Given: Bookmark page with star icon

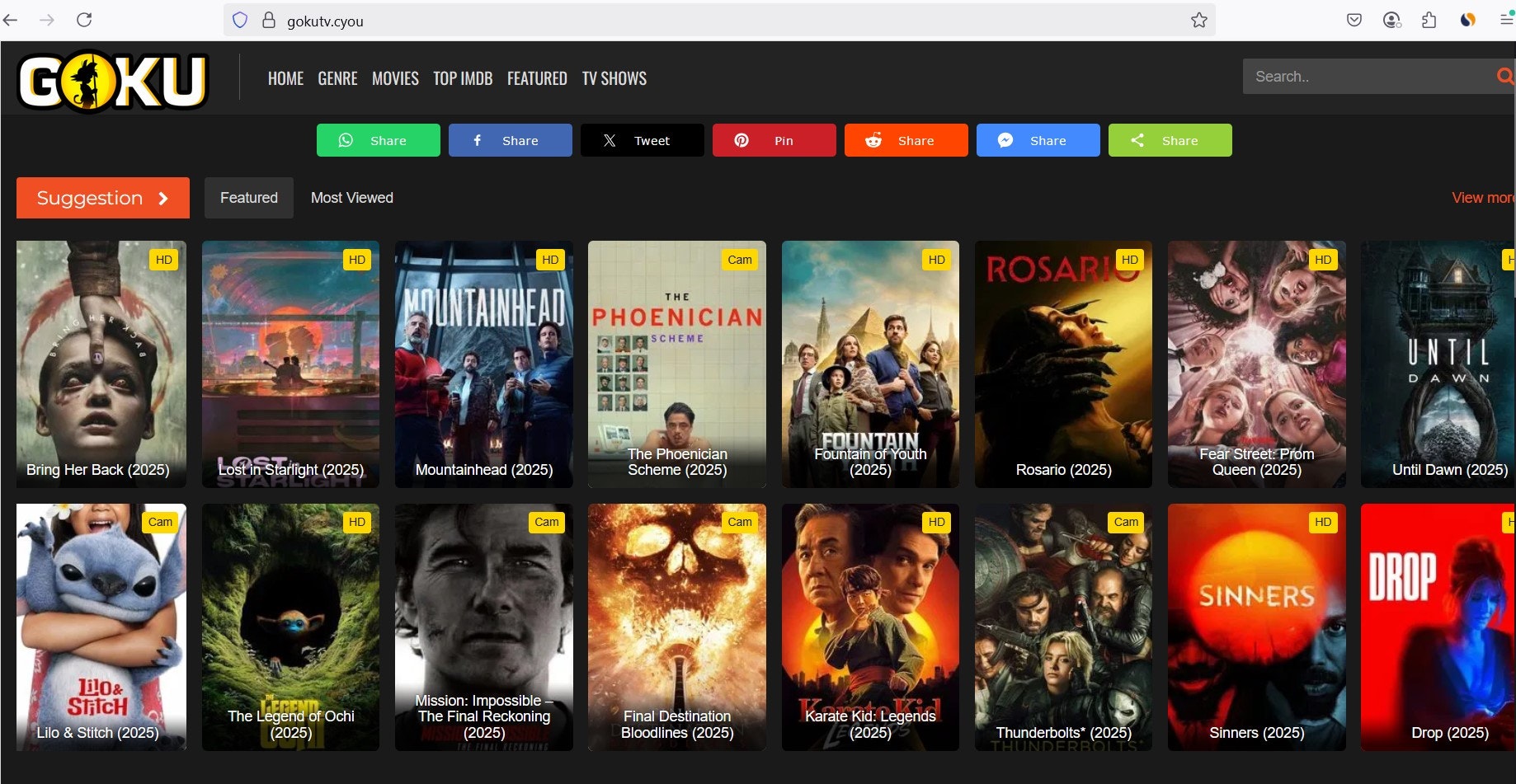Looking at the screenshot, I should point(1198,21).
